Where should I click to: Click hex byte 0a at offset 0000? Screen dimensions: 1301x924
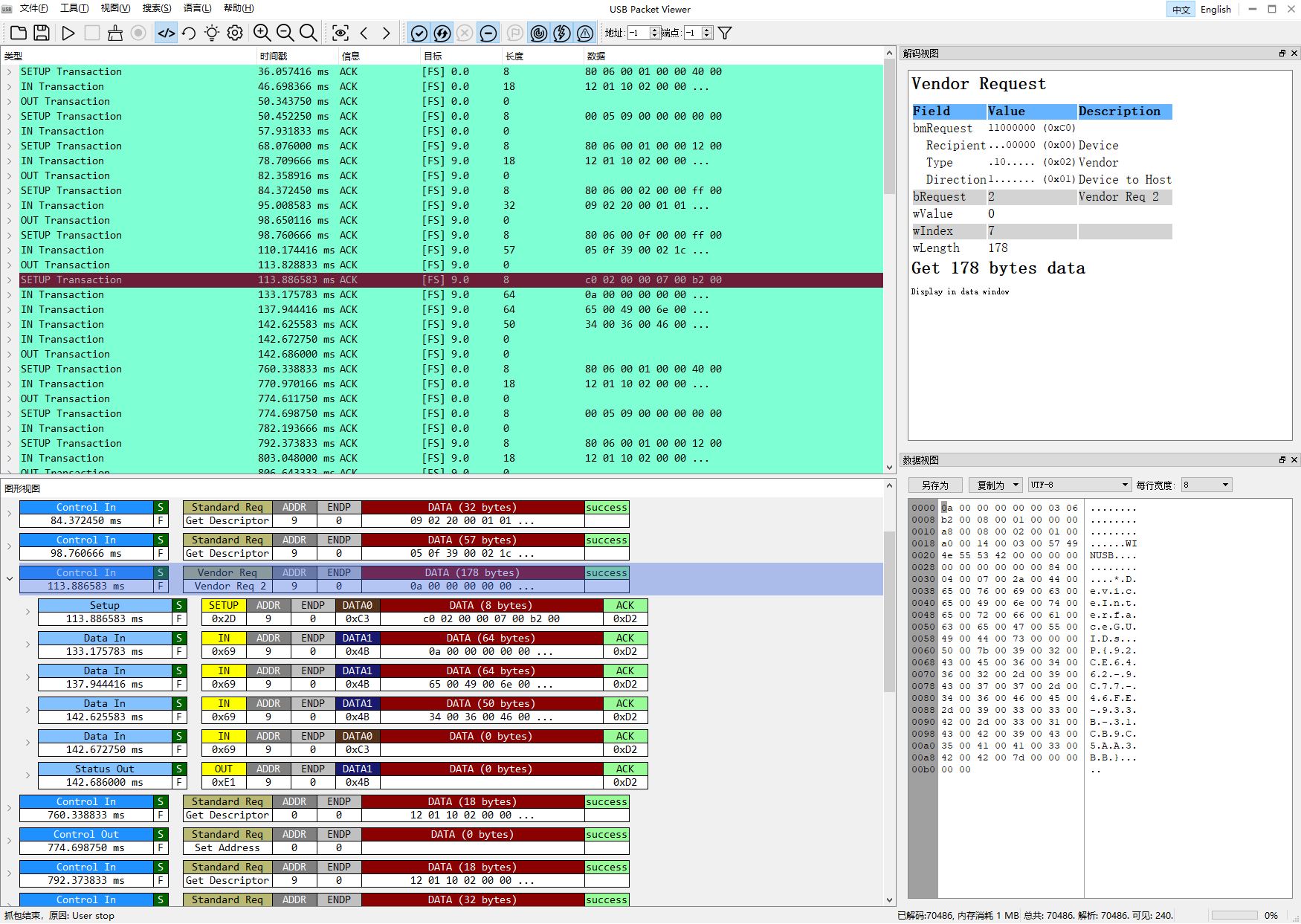947,508
